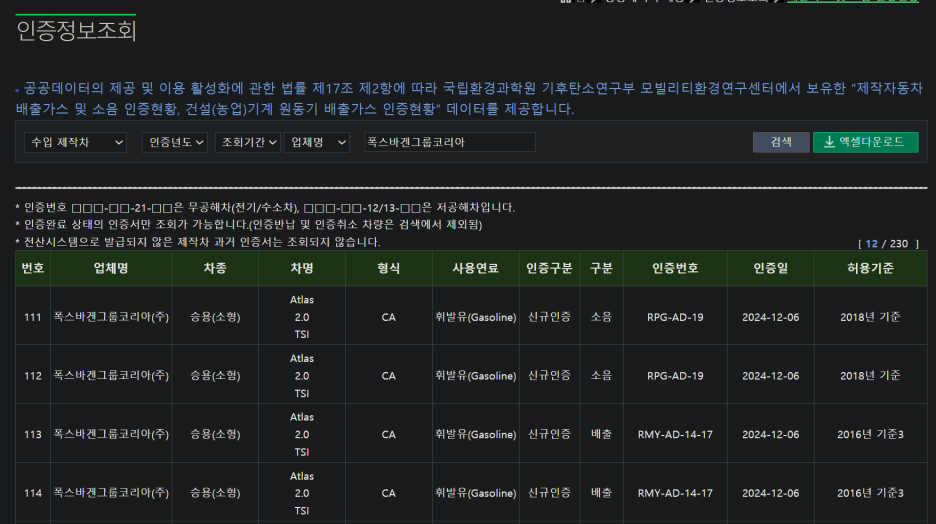Click the 검색 button
Image resolution: width=936 pixels, height=524 pixels.
[781, 142]
